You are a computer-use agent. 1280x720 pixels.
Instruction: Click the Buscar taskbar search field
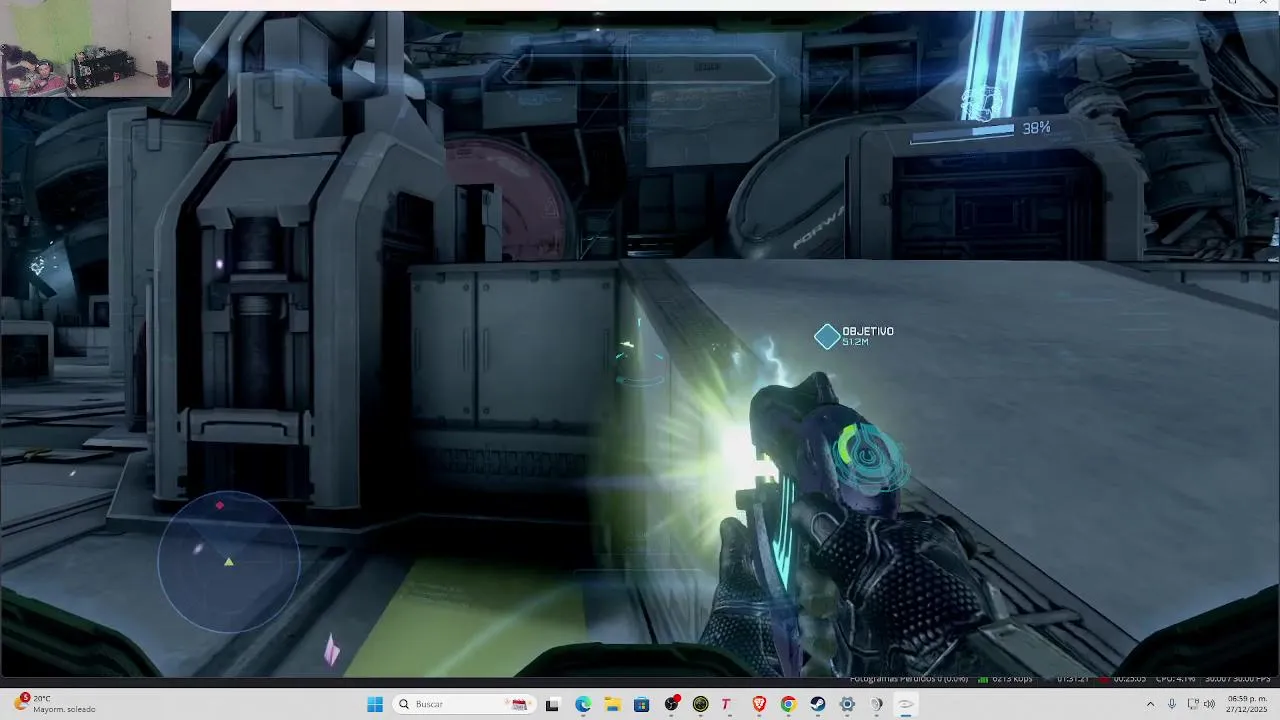[x=463, y=704]
